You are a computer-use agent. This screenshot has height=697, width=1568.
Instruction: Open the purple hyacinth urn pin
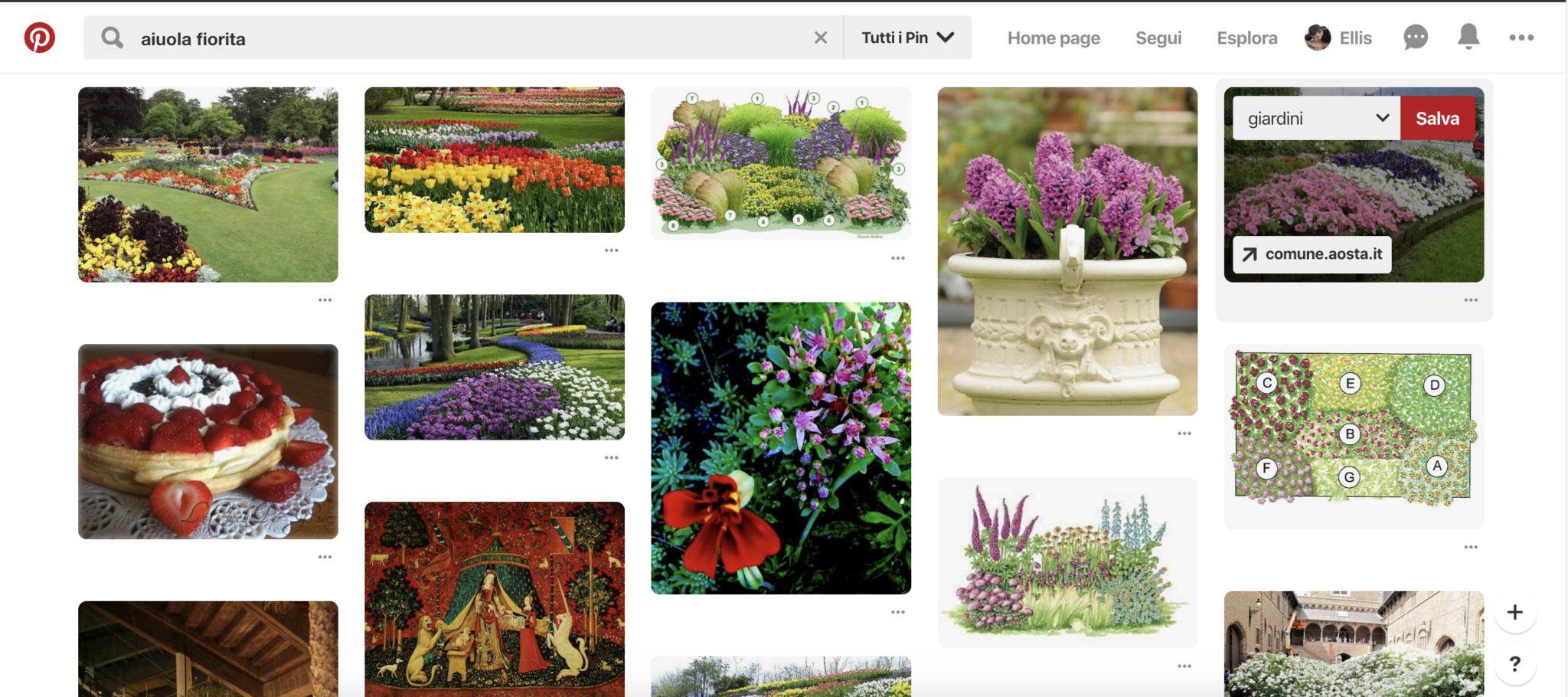(x=1067, y=251)
